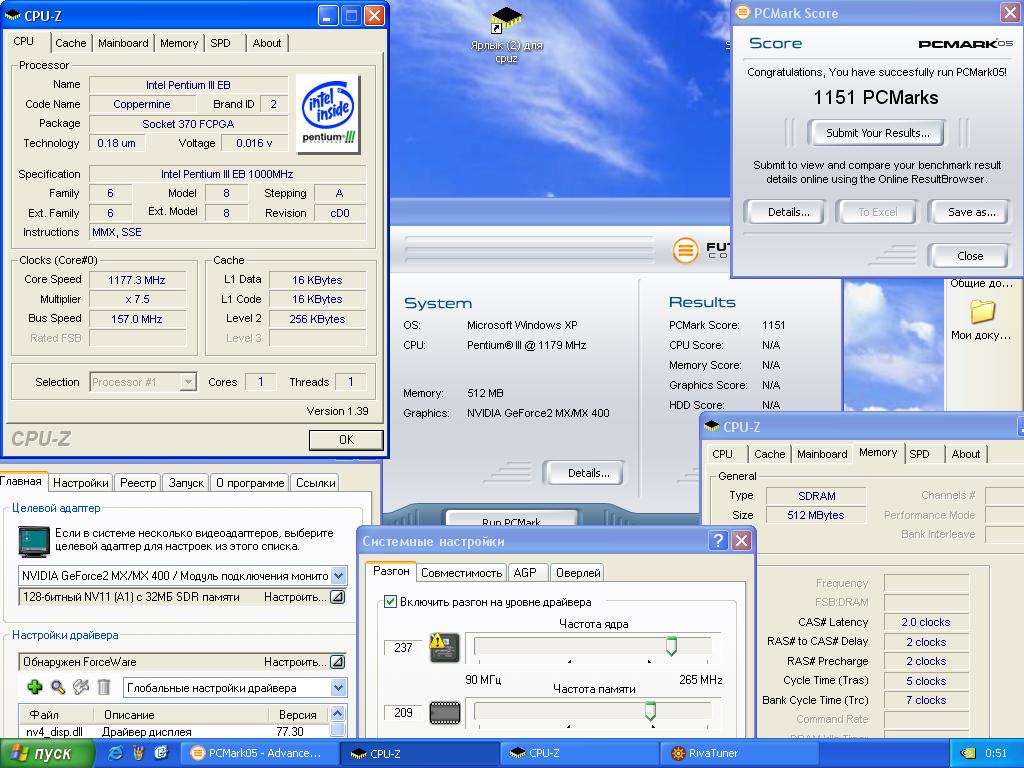1024x768 pixels.
Task: Open Реестр tab in RivaTuner
Action: coord(138,483)
